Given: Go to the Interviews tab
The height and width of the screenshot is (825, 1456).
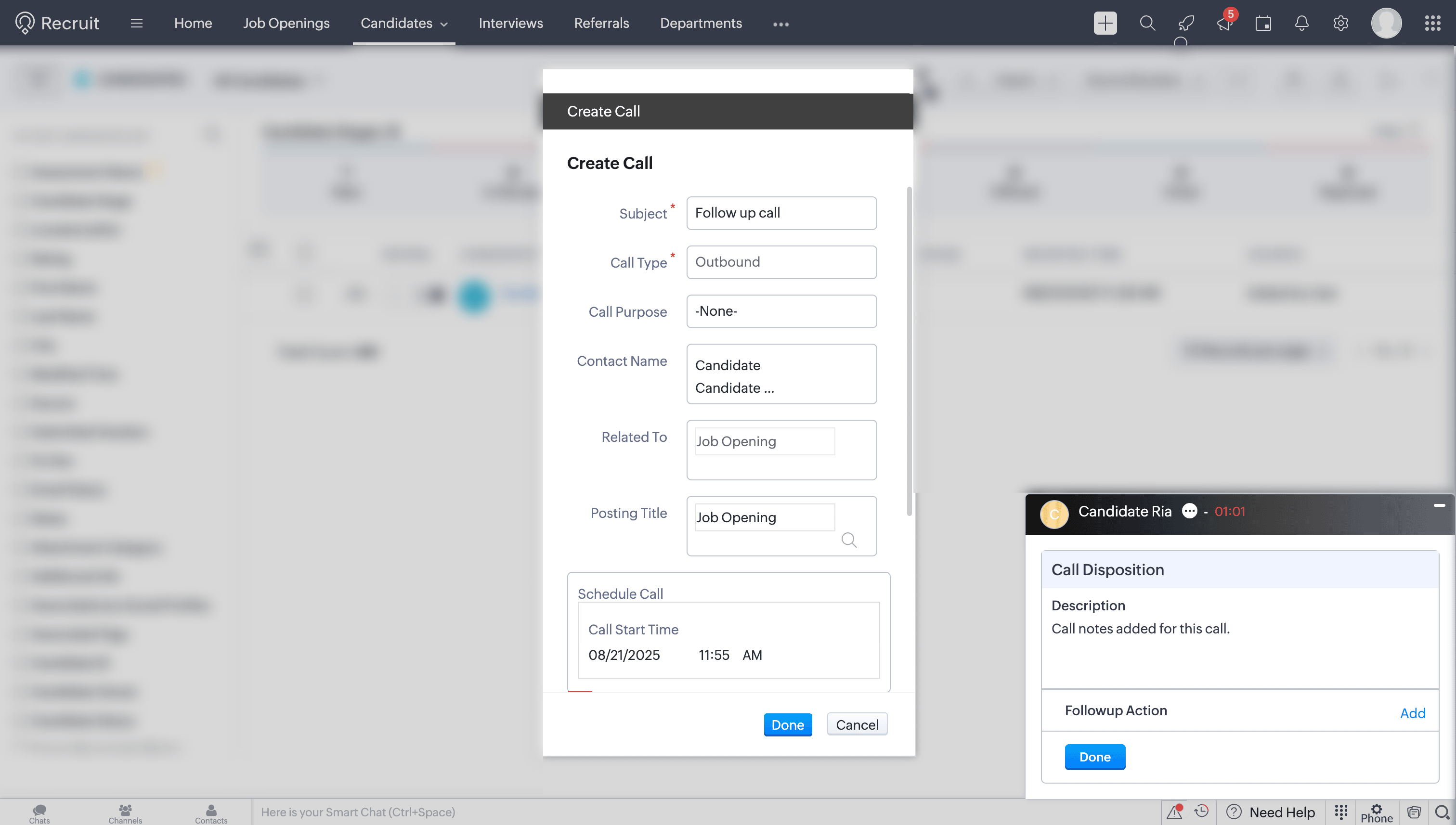Looking at the screenshot, I should tap(510, 23).
